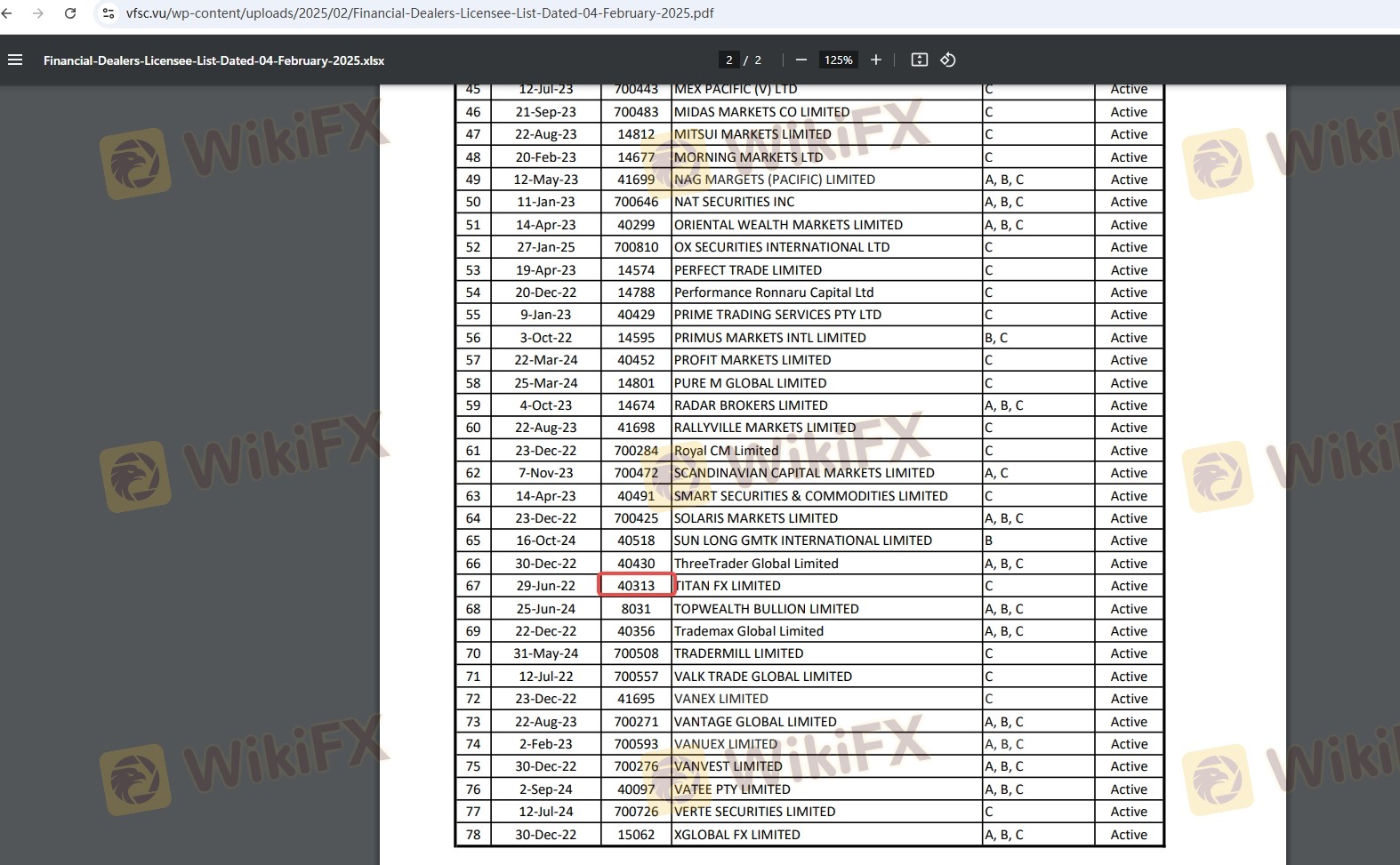This screenshot has width=1400, height=865.
Task: Select MIDAS MARKETS CO LIMITED
Action: click(x=762, y=112)
